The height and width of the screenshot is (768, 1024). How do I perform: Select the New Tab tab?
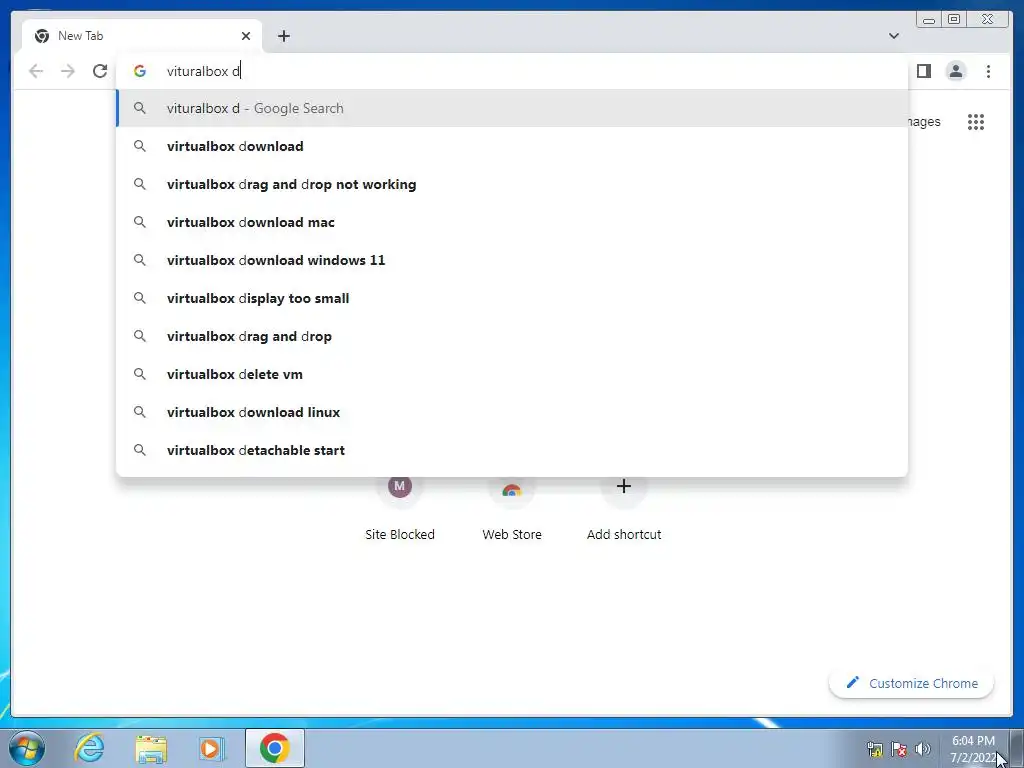pos(142,36)
